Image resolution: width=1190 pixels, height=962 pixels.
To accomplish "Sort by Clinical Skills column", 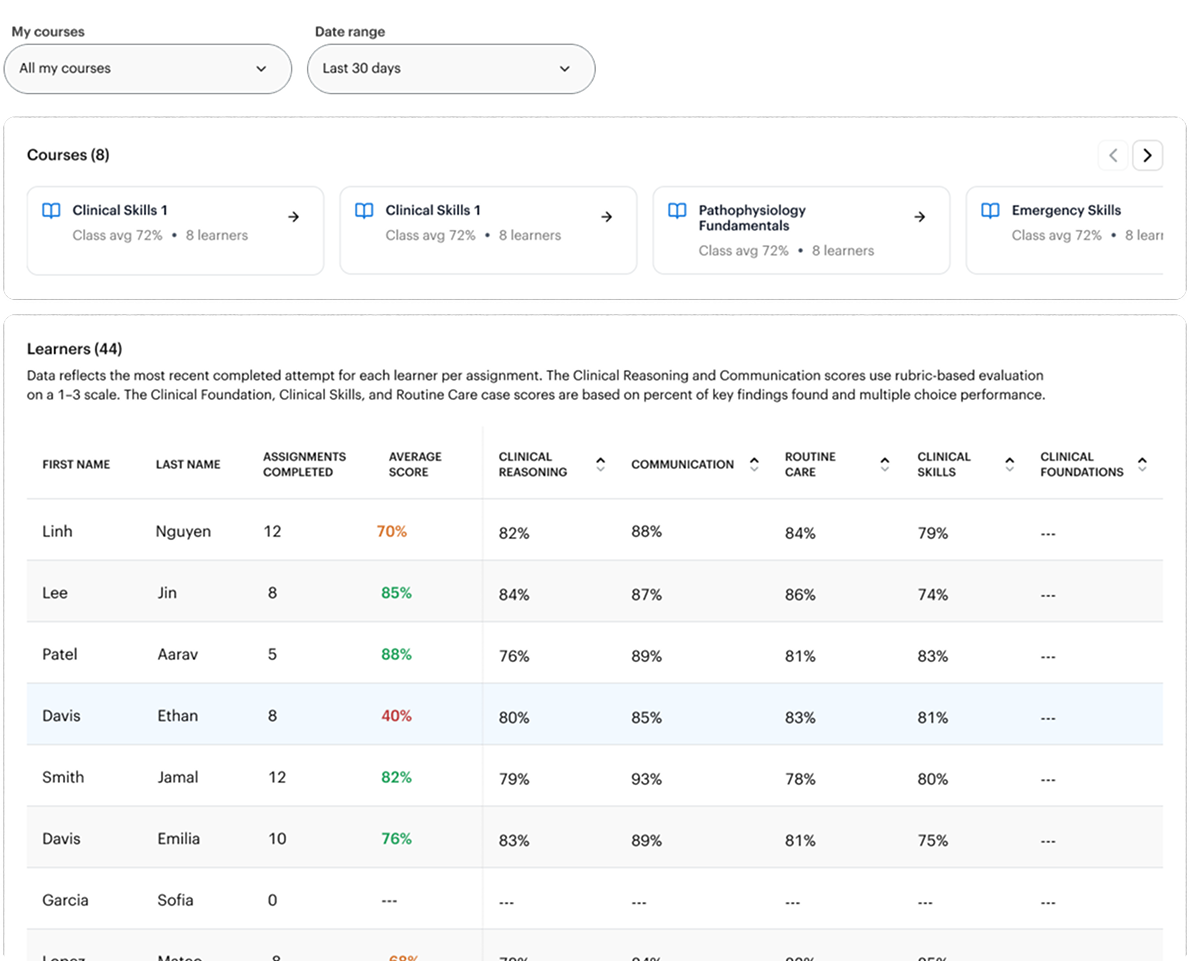I will pyautogui.click(x=1009, y=464).
